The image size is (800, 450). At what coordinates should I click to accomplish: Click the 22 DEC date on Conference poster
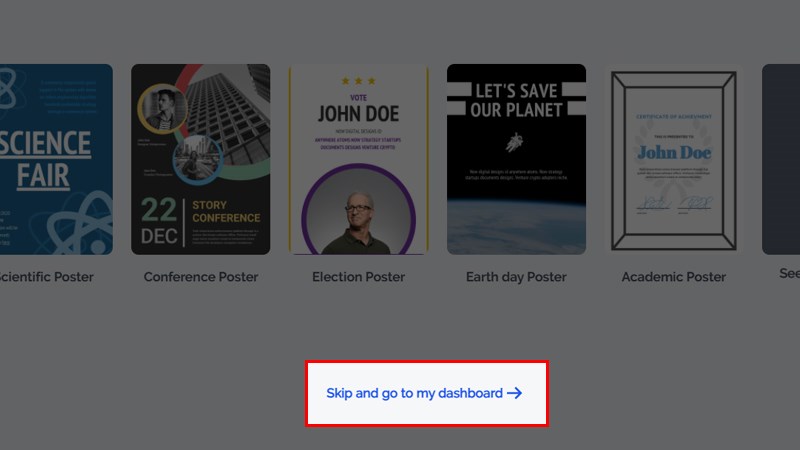(x=159, y=222)
